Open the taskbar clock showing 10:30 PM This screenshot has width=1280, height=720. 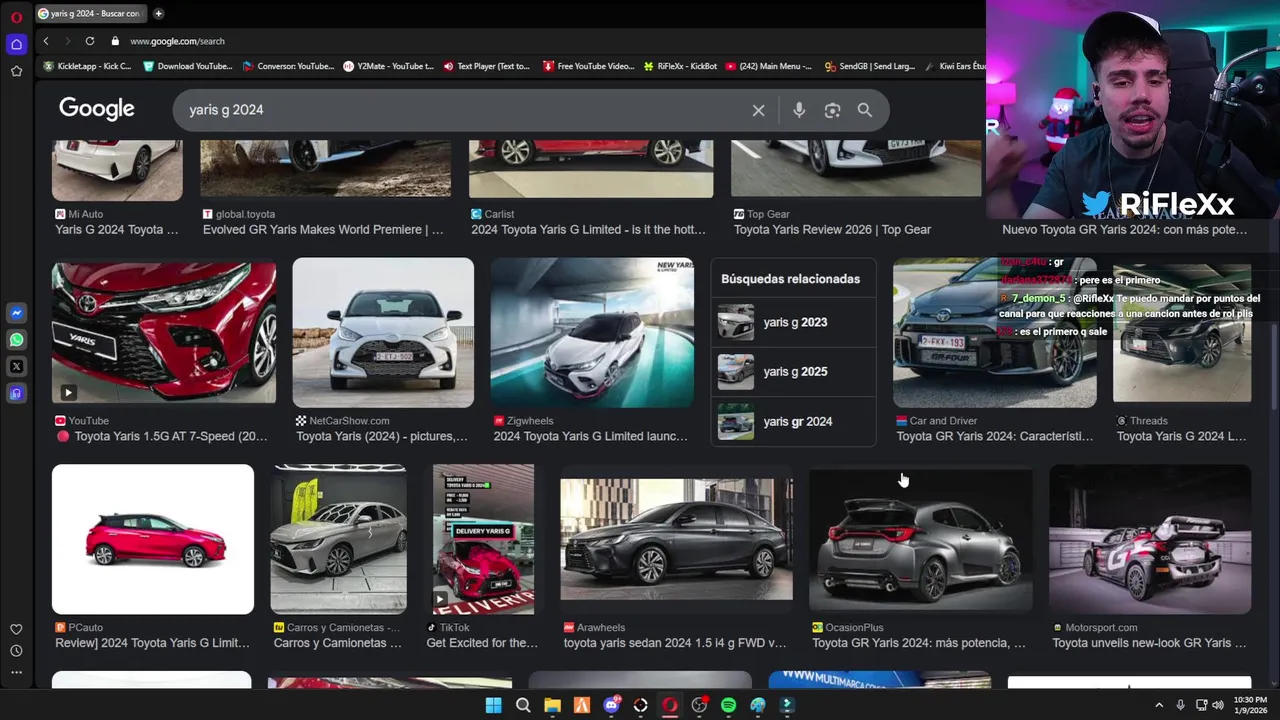[x=1250, y=705]
